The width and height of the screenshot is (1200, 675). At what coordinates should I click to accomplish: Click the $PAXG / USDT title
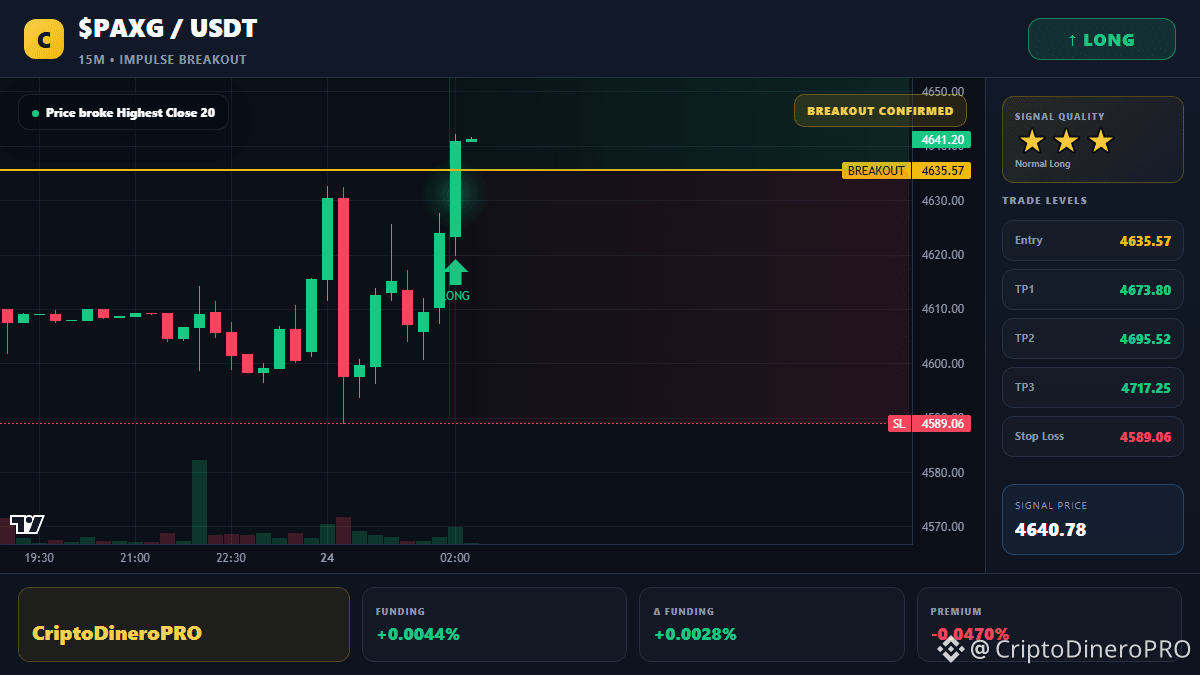tap(167, 30)
